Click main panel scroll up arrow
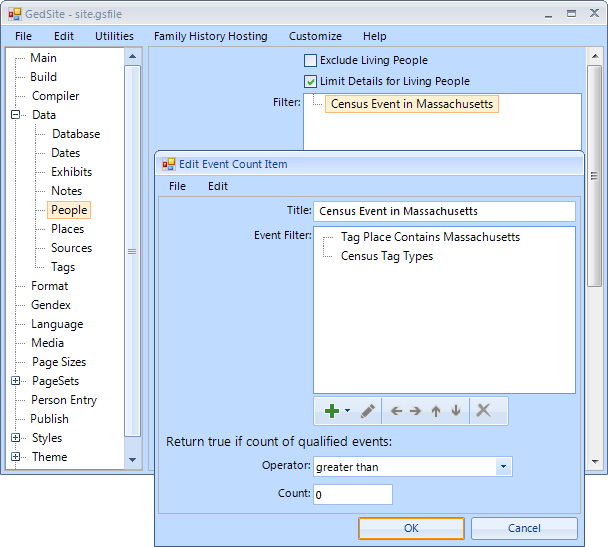Screen dimensions: 608x547 (x=595, y=57)
